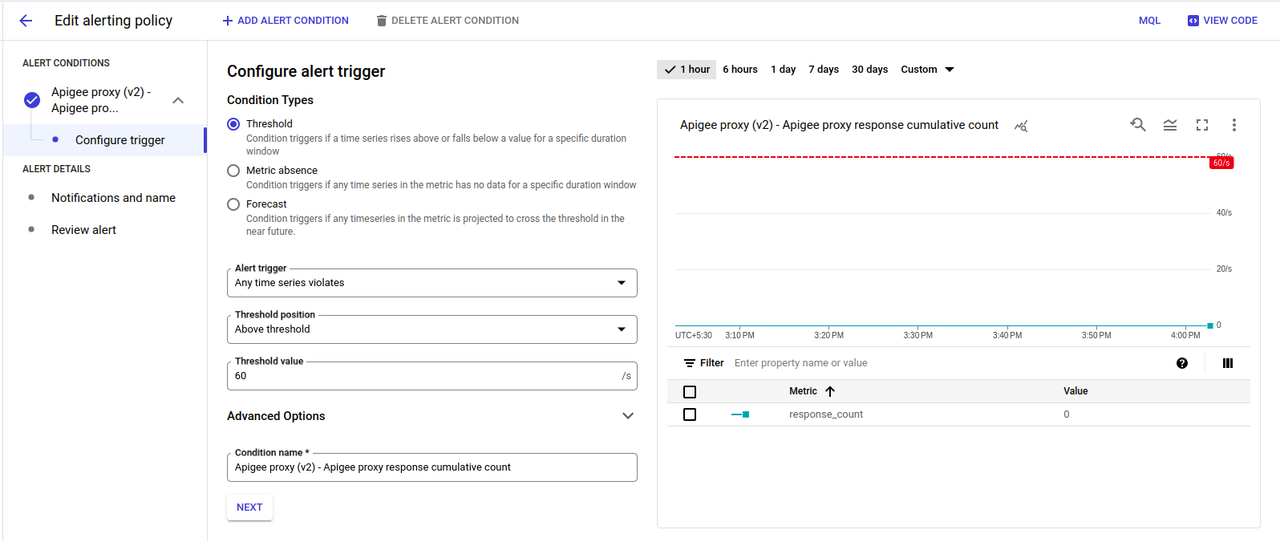
Task: Reset zoom with the magnifier icon
Action: pyautogui.click(x=1138, y=125)
